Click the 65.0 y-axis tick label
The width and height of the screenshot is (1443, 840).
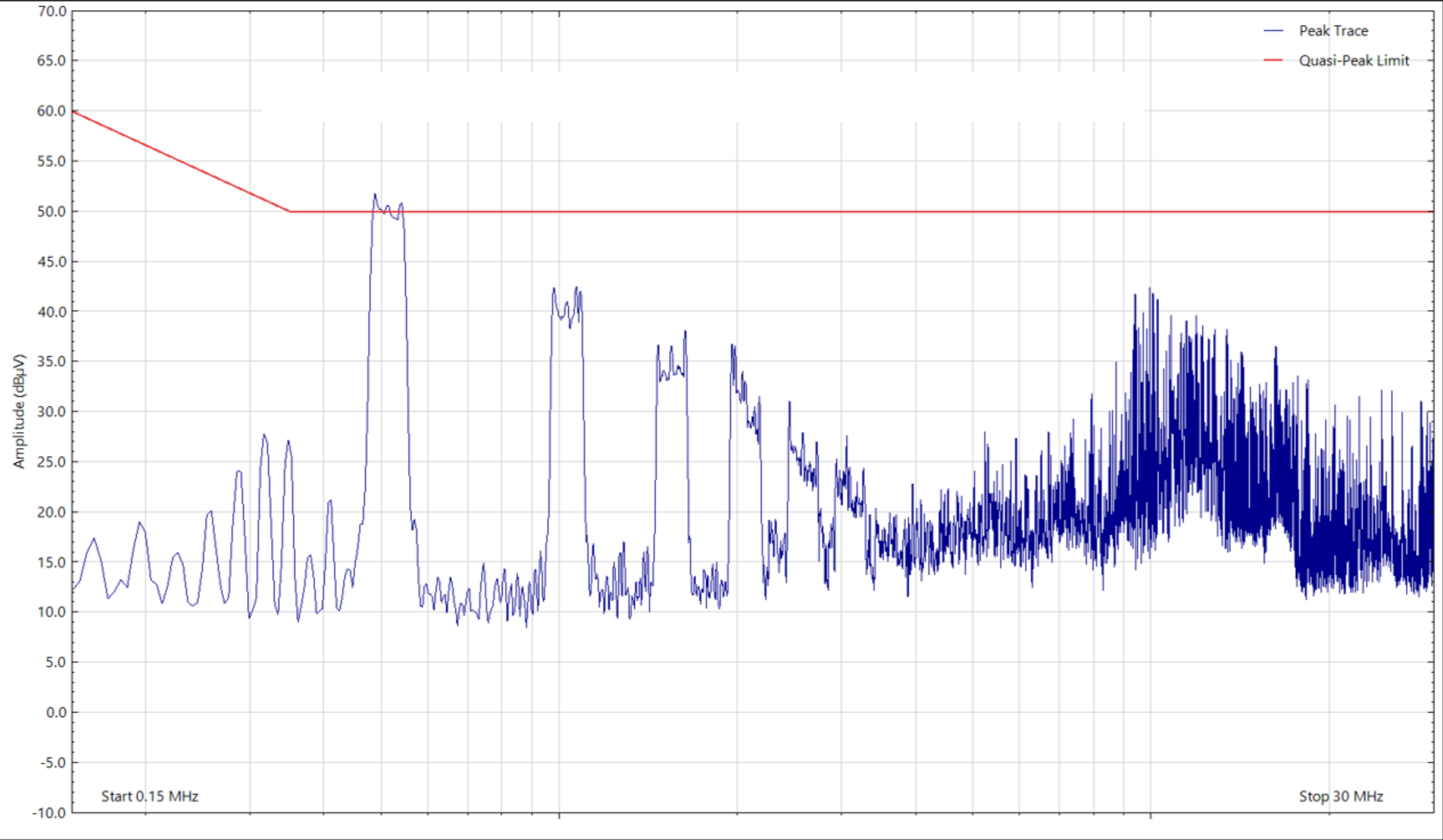click(x=52, y=61)
